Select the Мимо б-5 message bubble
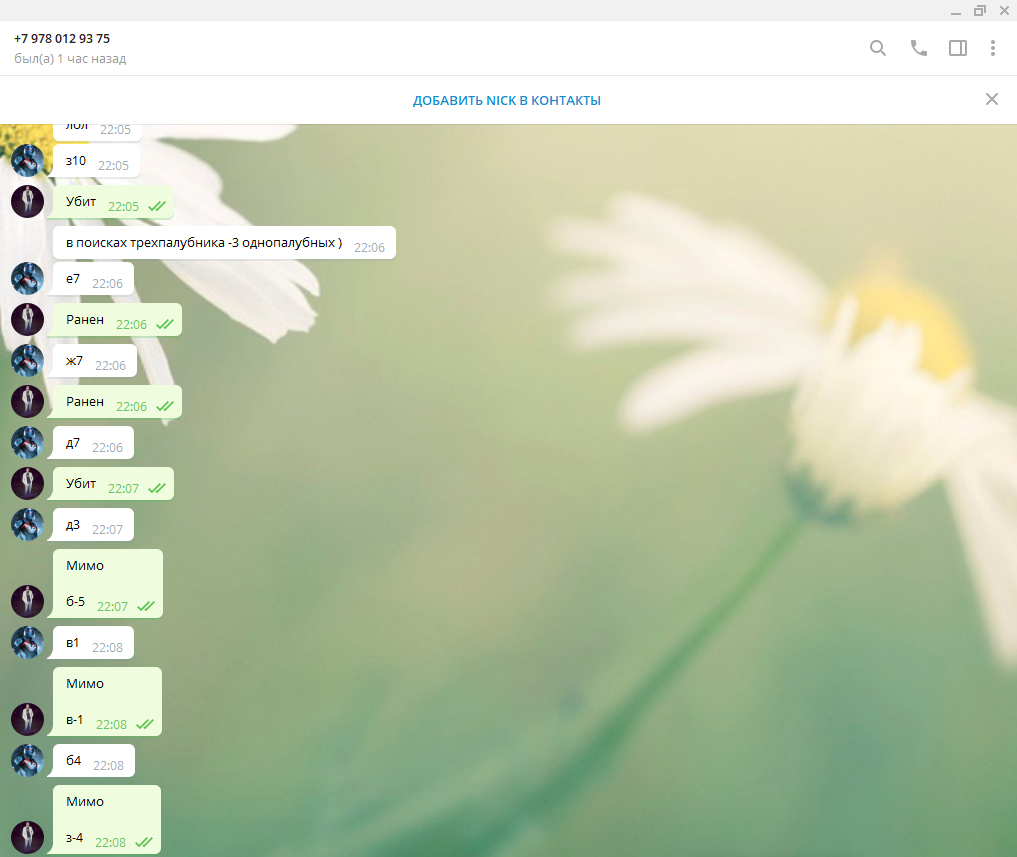Image resolution: width=1017 pixels, height=857 pixels. tap(108, 584)
